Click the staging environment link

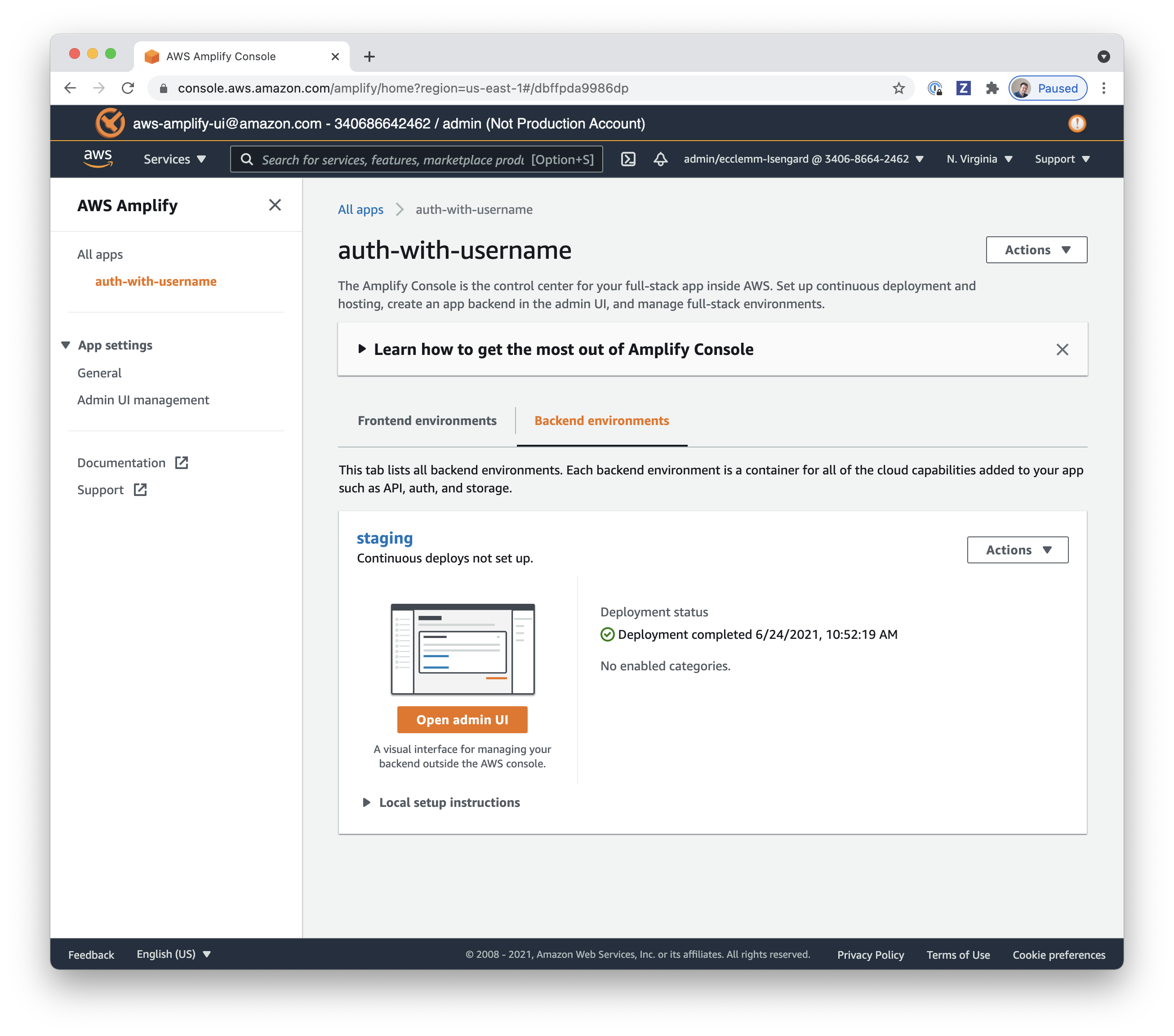[x=384, y=538]
